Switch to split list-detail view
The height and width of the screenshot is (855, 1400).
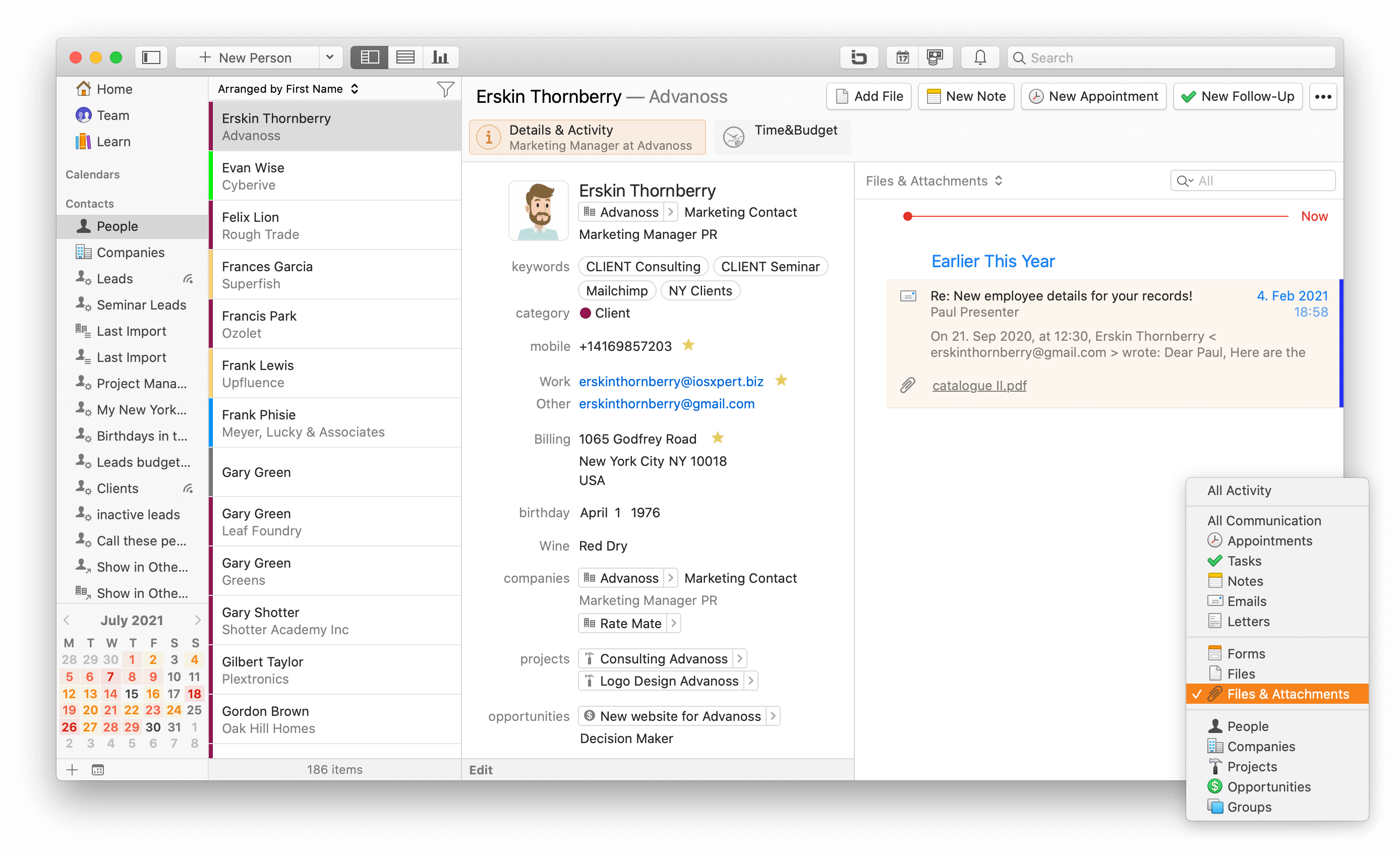coord(369,57)
